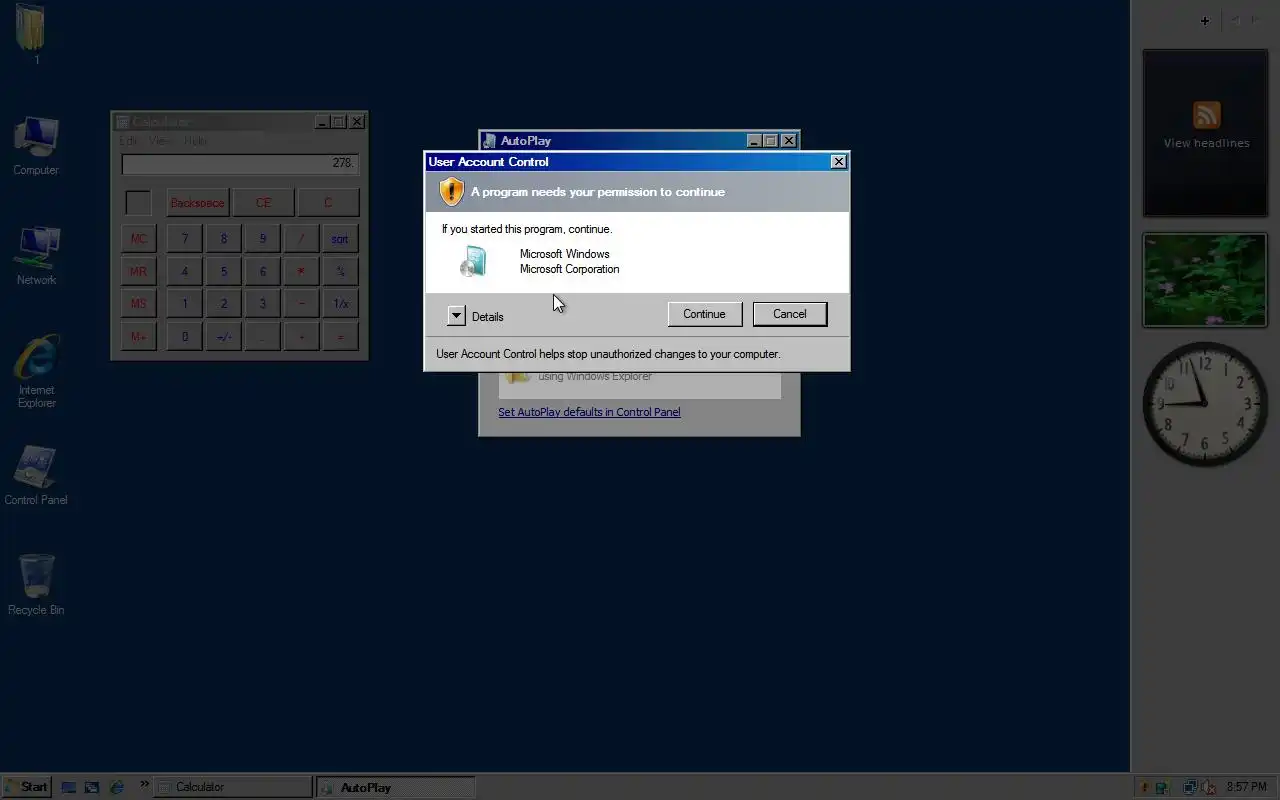Click the slideshow gadget flower picture
1280x800 pixels.
click(x=1205, y=280)
